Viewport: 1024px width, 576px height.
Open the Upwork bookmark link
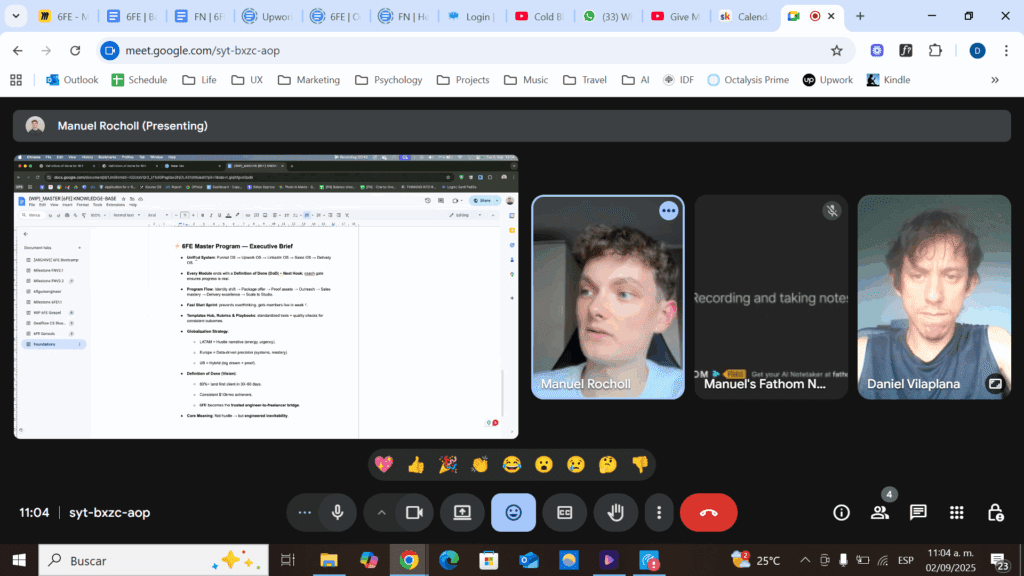[828, 80]
